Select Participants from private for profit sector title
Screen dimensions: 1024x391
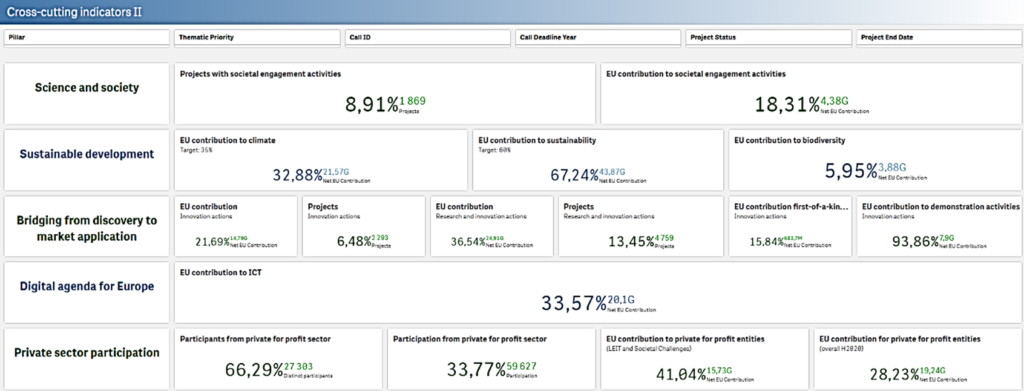(255, 339)
